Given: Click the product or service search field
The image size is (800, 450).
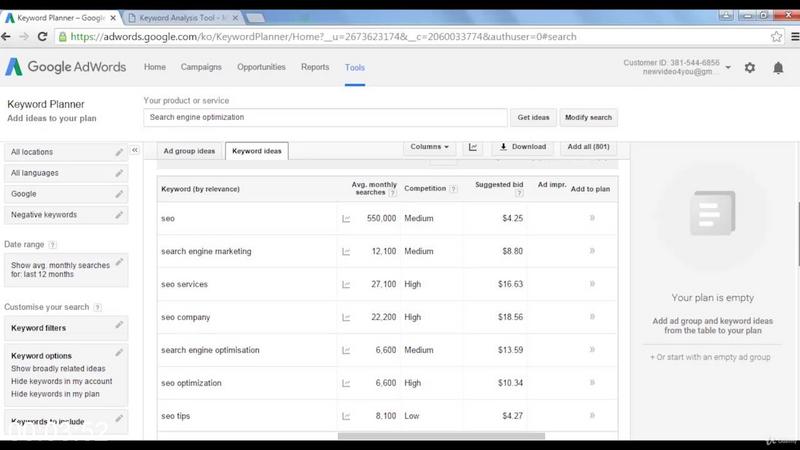Looking at the screenshot, I should point(326,117).
